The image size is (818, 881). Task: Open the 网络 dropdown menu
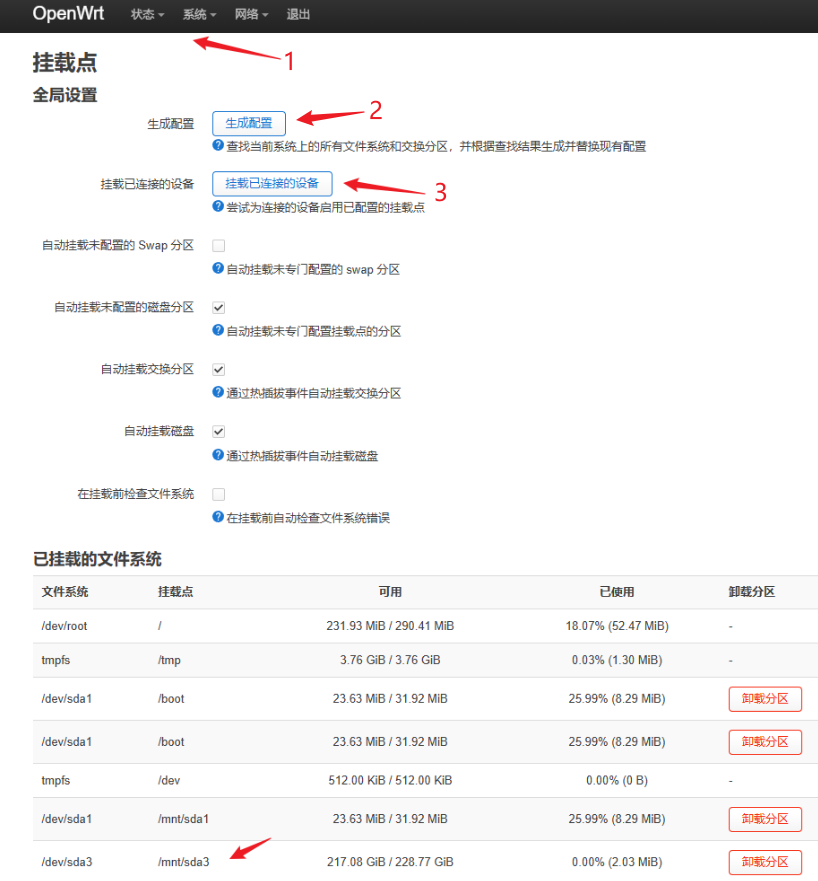[249, 15]
